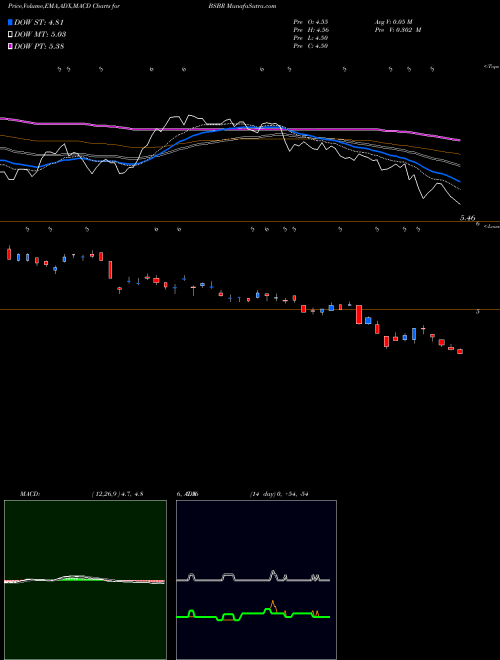Screen dimensions: 500x660
Task: Click the 'BSBR MunafaSutra.com' header text
Action: 242,6
